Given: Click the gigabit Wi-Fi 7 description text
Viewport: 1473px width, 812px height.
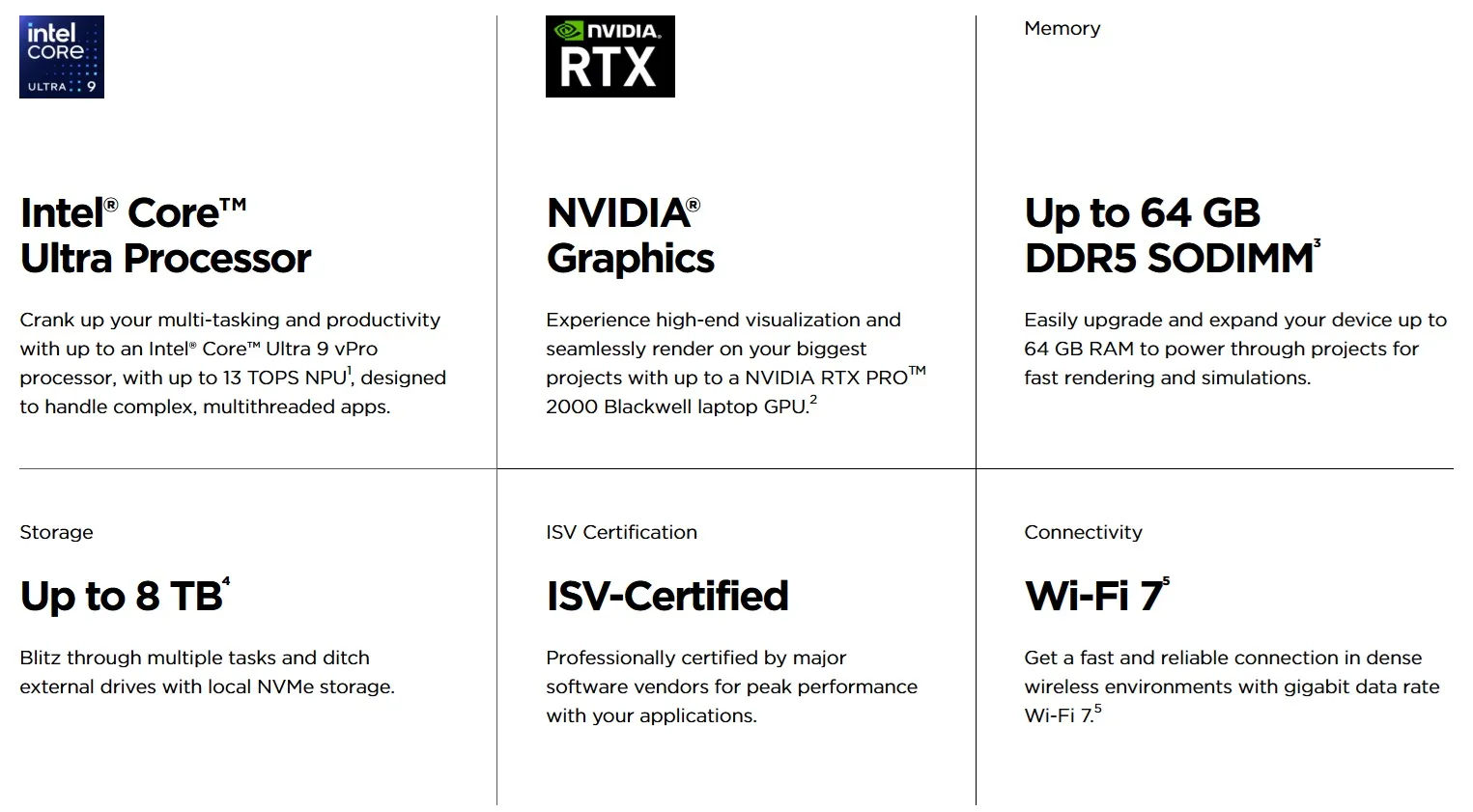Looking at the screenshot, I should pyautogui.click(x=1232, y=686).
